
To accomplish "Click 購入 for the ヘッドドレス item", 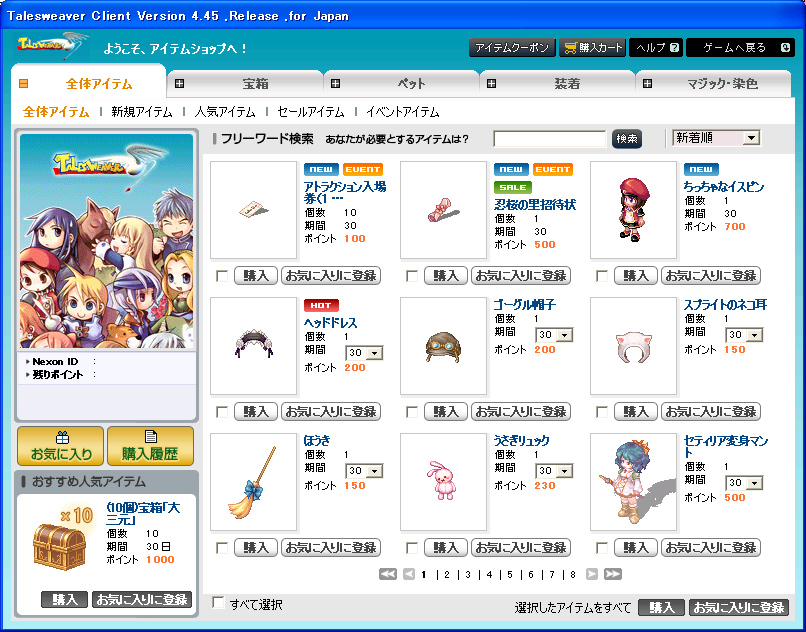I will point(256,412).
